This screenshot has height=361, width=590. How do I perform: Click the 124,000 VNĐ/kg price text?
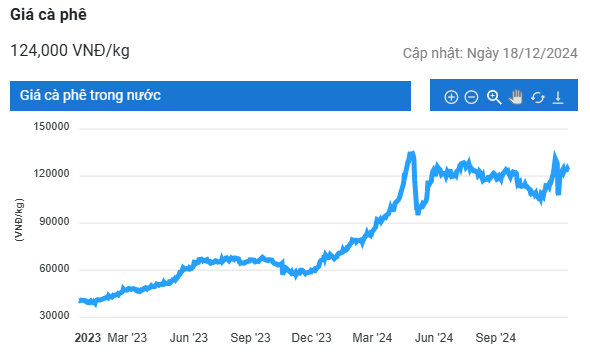(x=70, y=50)
